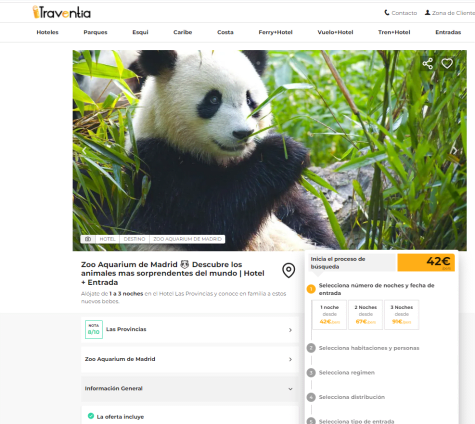
Task: Click the Selecciona regimen step
Action: pyautogui.click(x=347, y=373)
